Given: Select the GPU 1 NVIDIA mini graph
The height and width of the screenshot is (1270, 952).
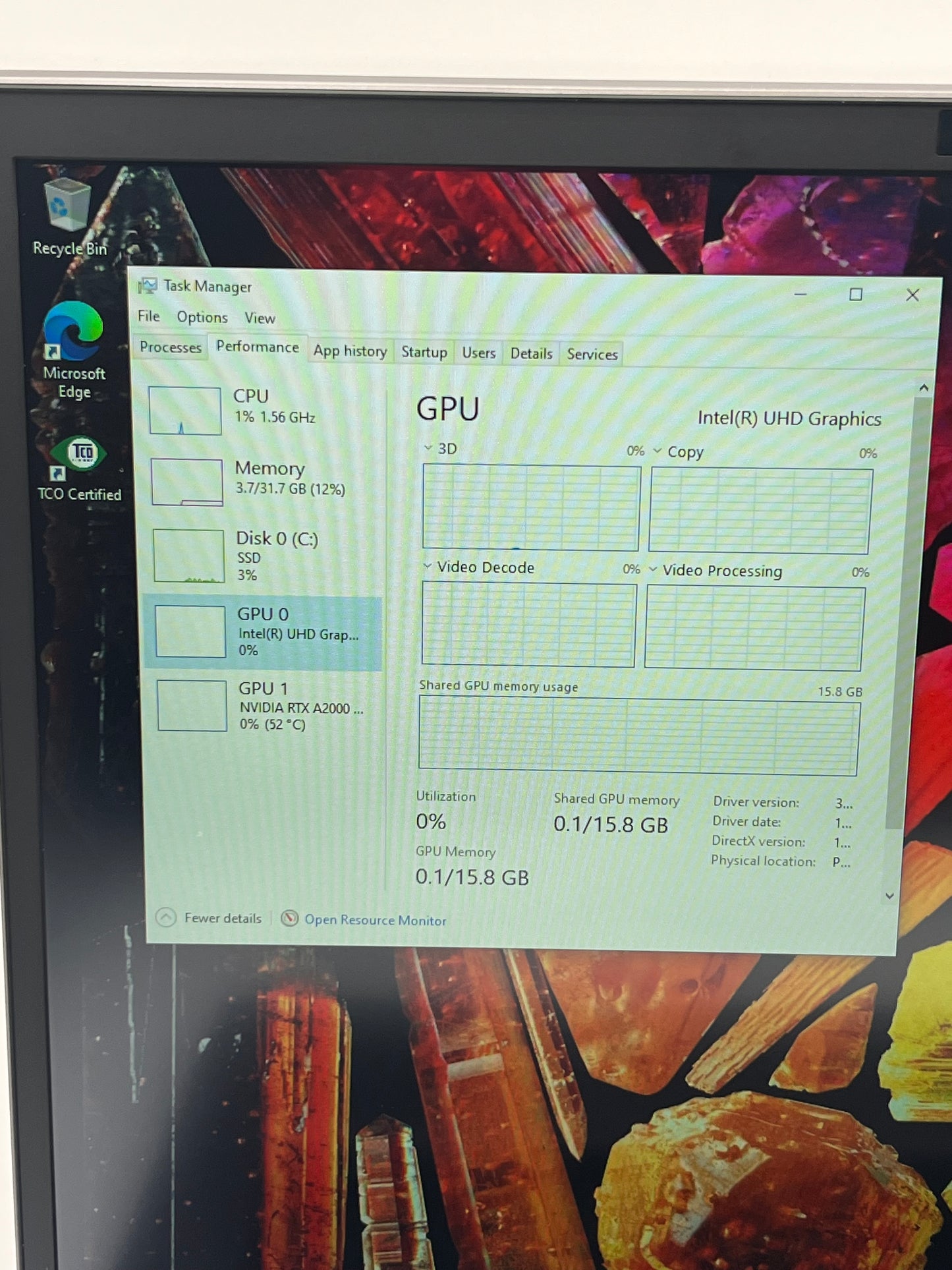Looking at the screenshot, I should coord(192,706).
